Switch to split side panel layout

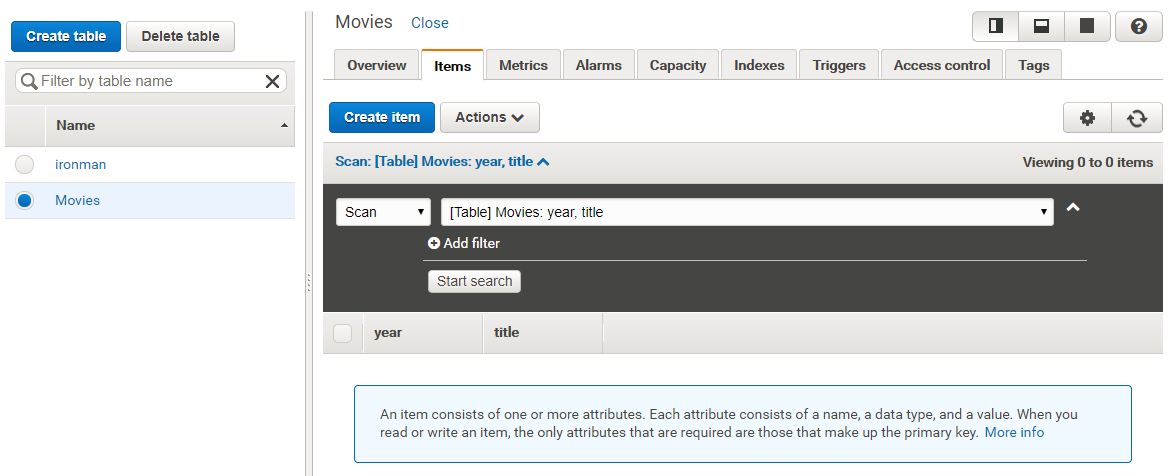coord(995,27)
